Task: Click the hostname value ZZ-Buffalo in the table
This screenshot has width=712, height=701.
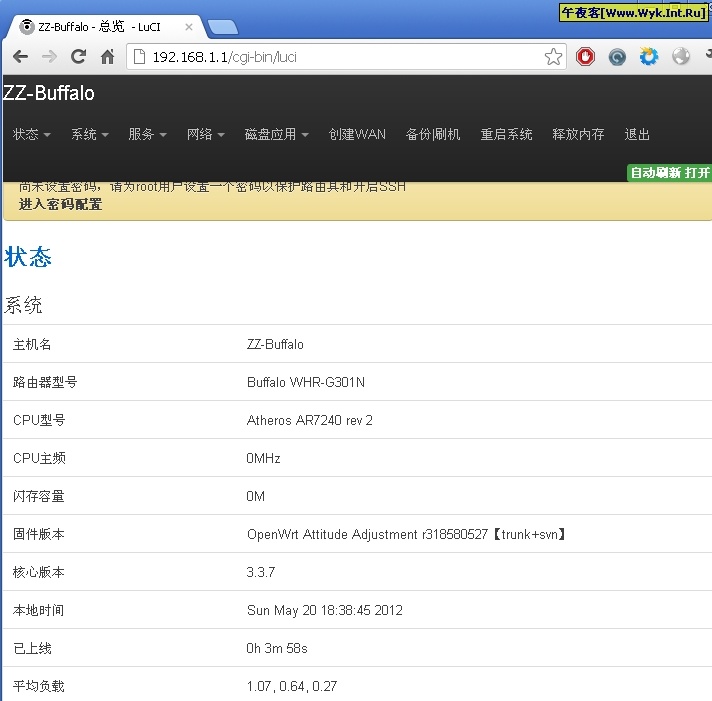Action: click(275, 344)
